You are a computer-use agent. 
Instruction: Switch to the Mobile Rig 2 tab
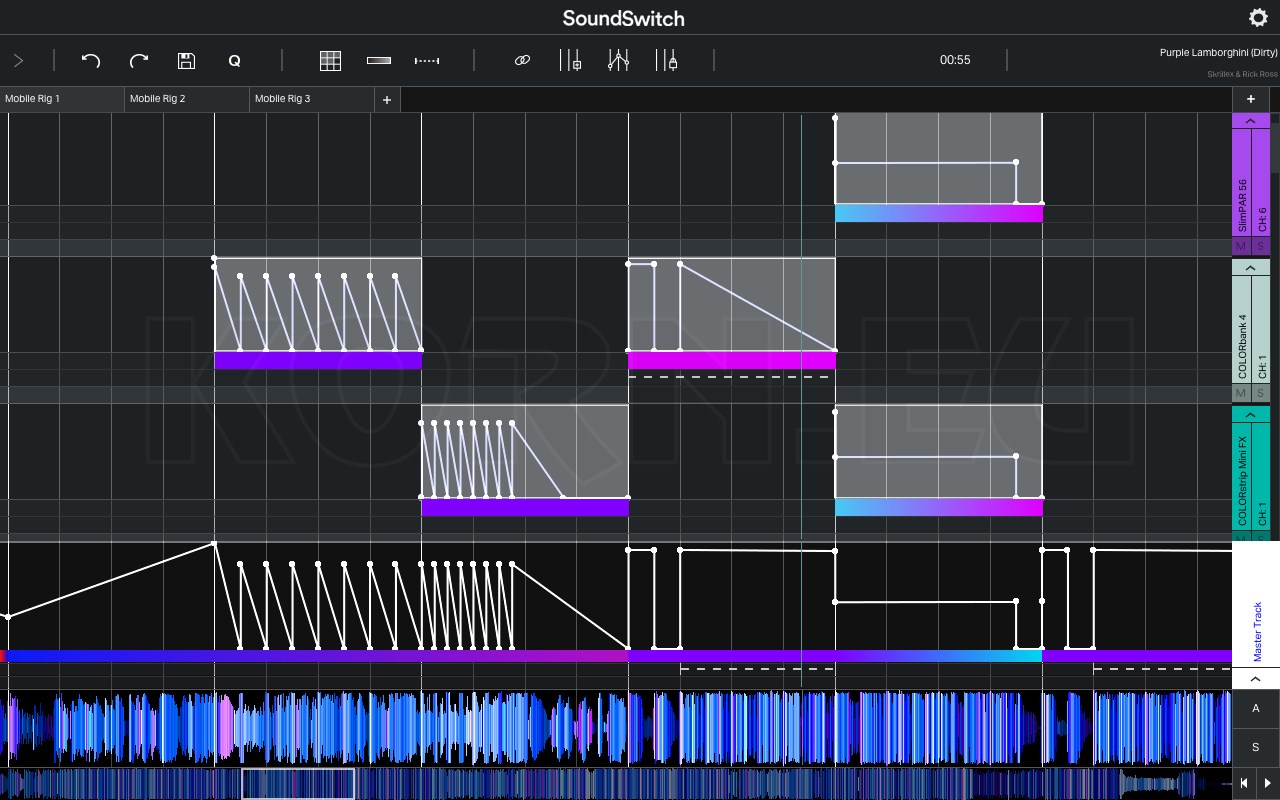186,99
